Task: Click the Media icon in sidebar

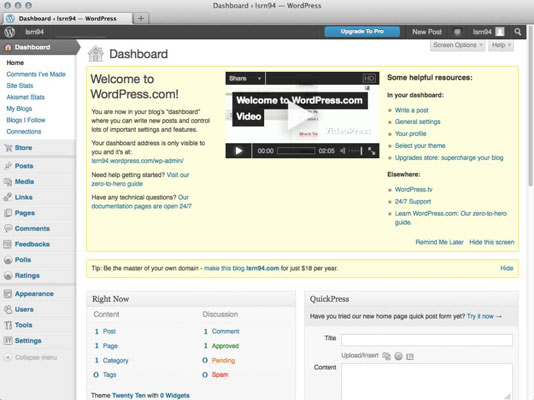Action: tap(8, 181)
